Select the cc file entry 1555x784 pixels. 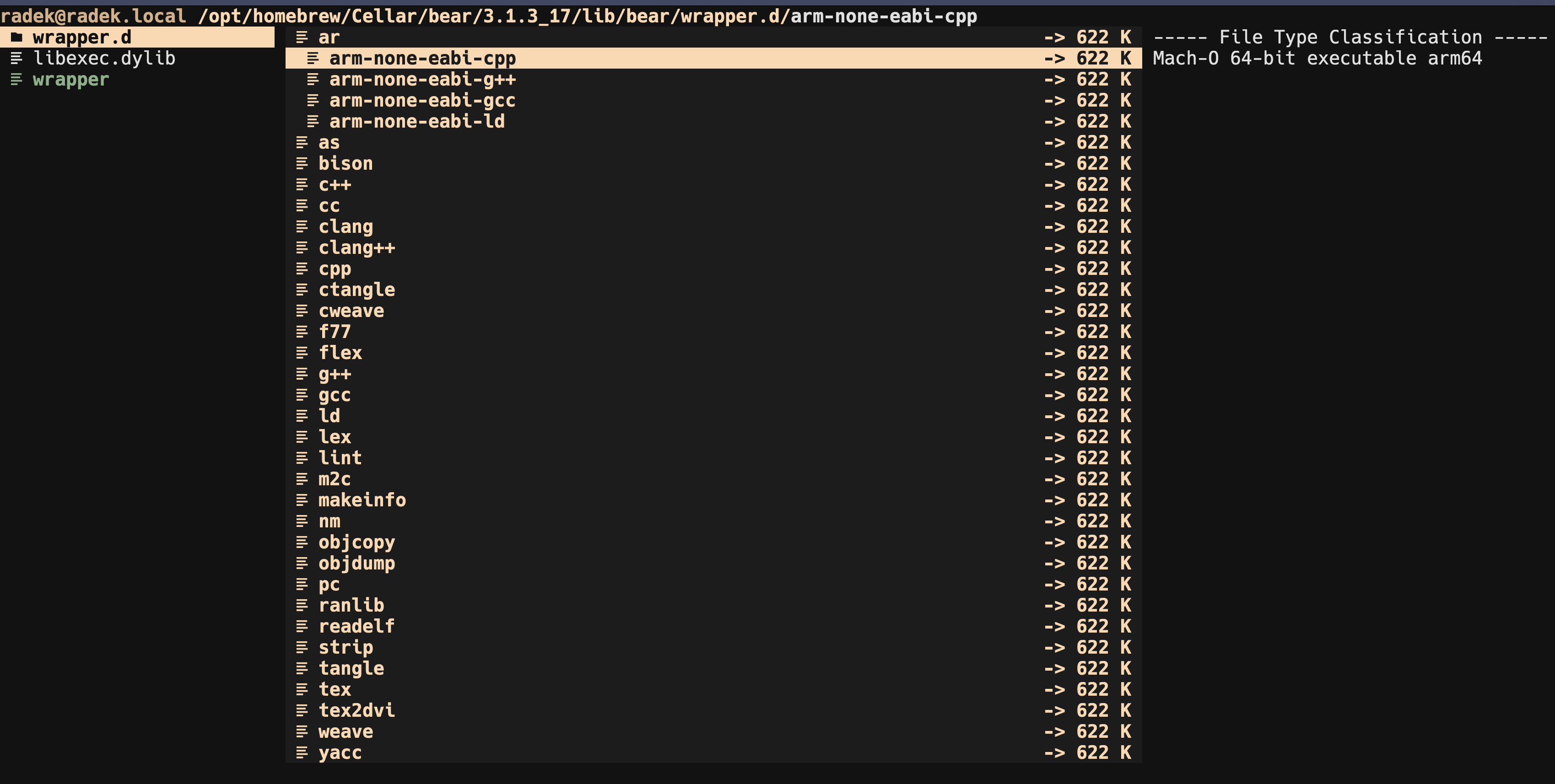pyautogui.click(x=329, y=206)
